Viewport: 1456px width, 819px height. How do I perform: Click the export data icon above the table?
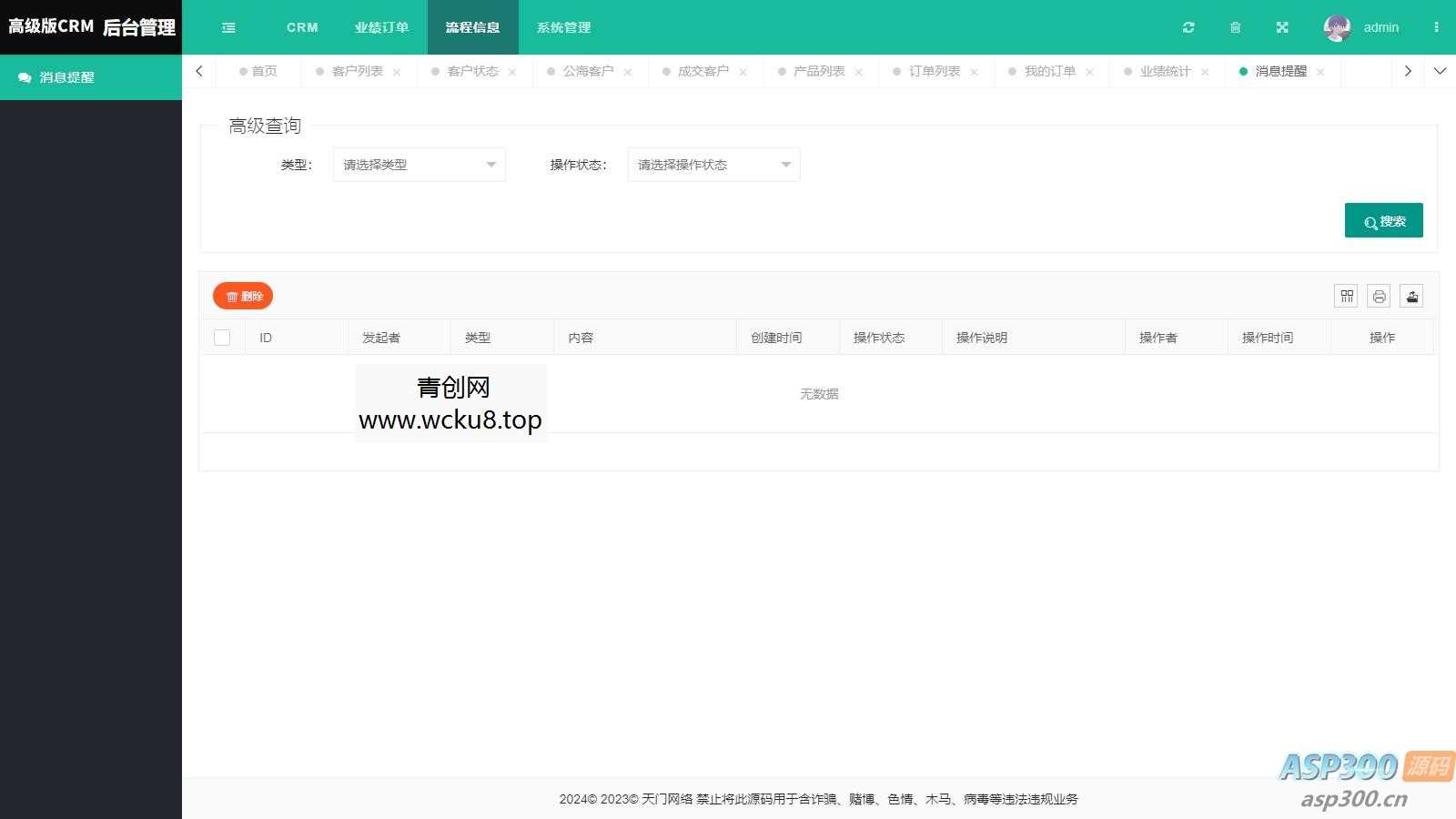[1411, 296]
